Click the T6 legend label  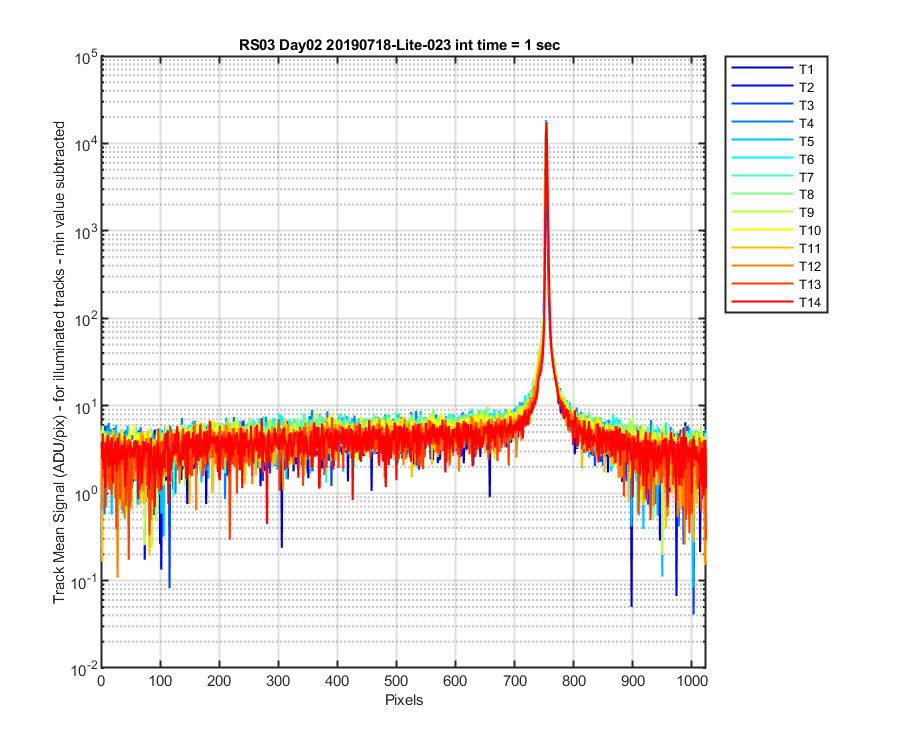pyautogui.click(x=806, y=159)
